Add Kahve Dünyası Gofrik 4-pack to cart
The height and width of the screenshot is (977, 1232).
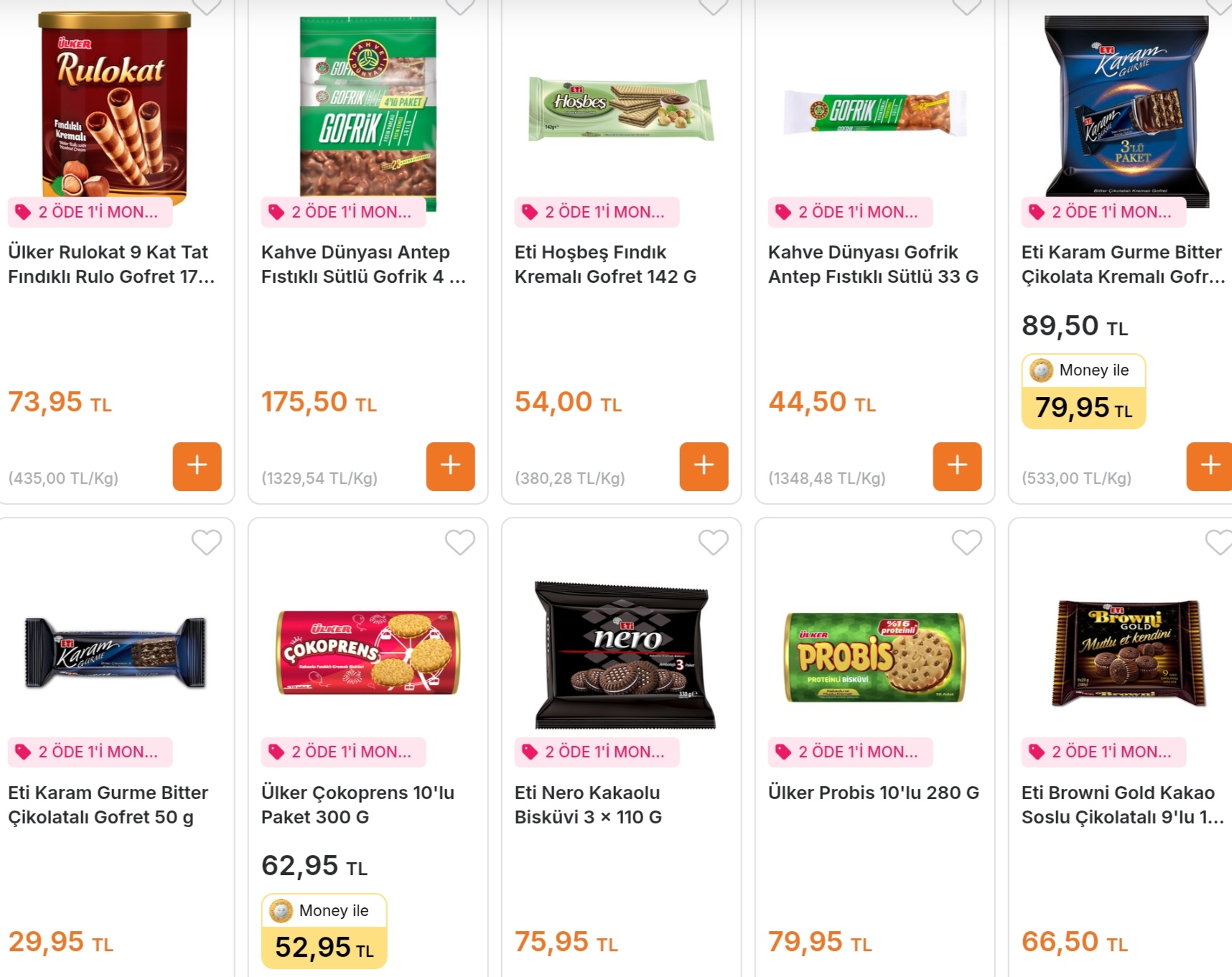tap(450, 466)
